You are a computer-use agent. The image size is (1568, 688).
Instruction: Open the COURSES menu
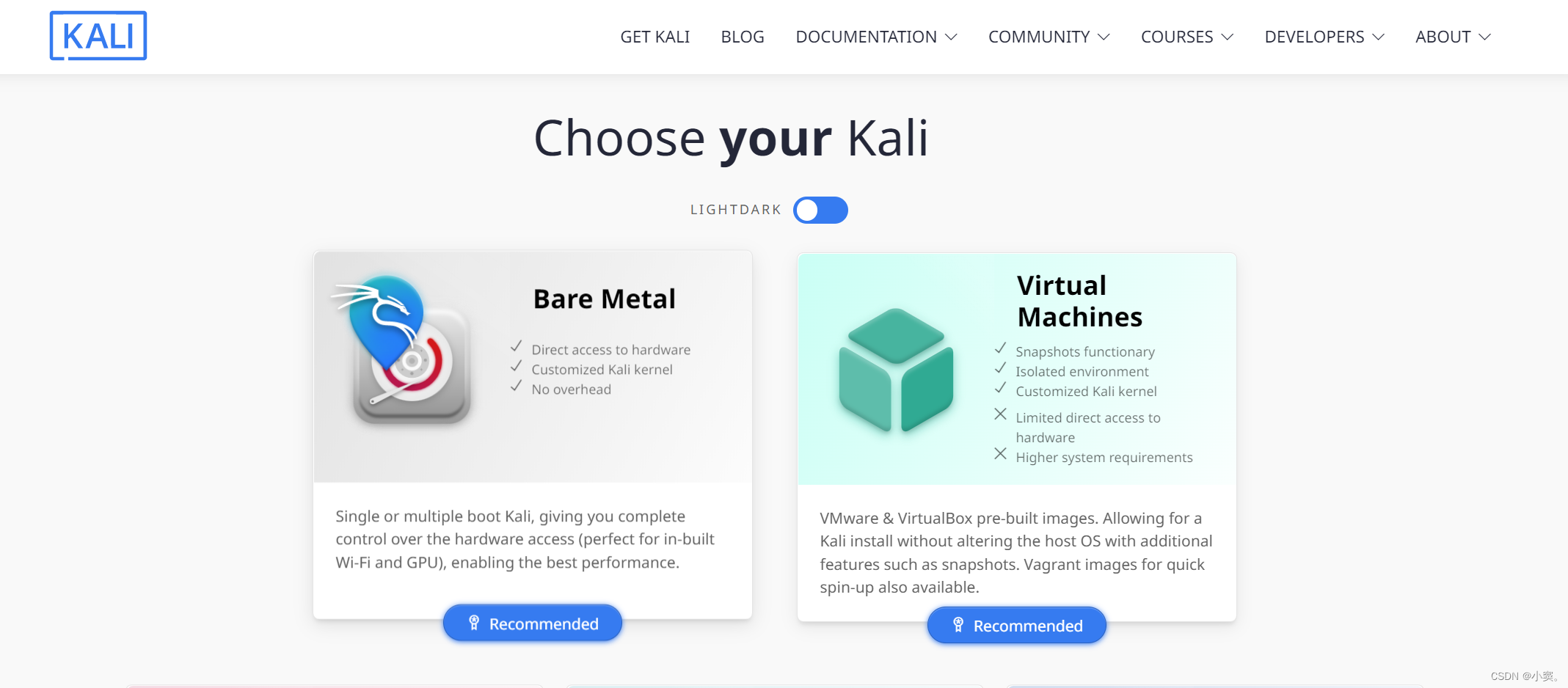1186,37
